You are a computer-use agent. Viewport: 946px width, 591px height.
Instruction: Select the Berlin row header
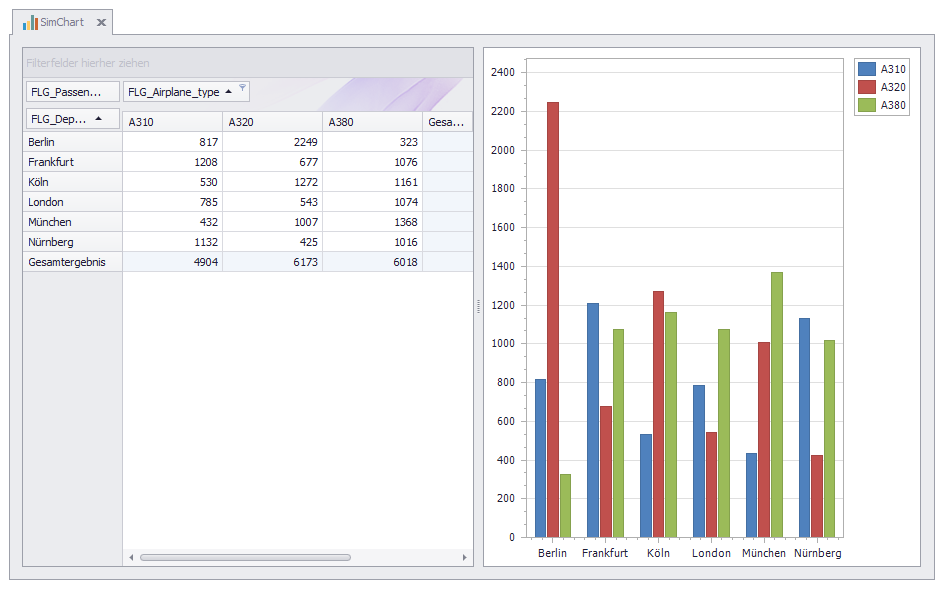[72, 142]
